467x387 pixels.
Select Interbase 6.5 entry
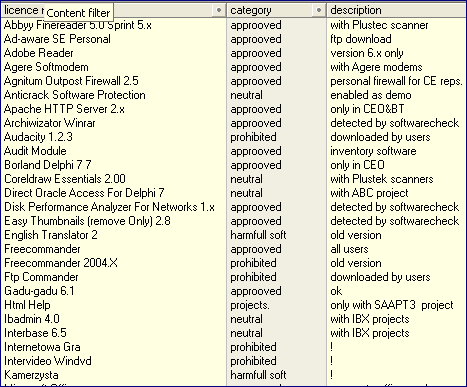[35, 333]
